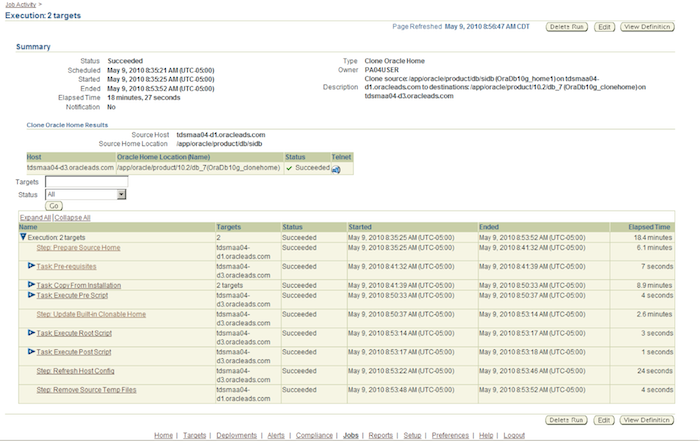
Task: Click Clone Oracle Home Results heading
Action: coord(67,125)
